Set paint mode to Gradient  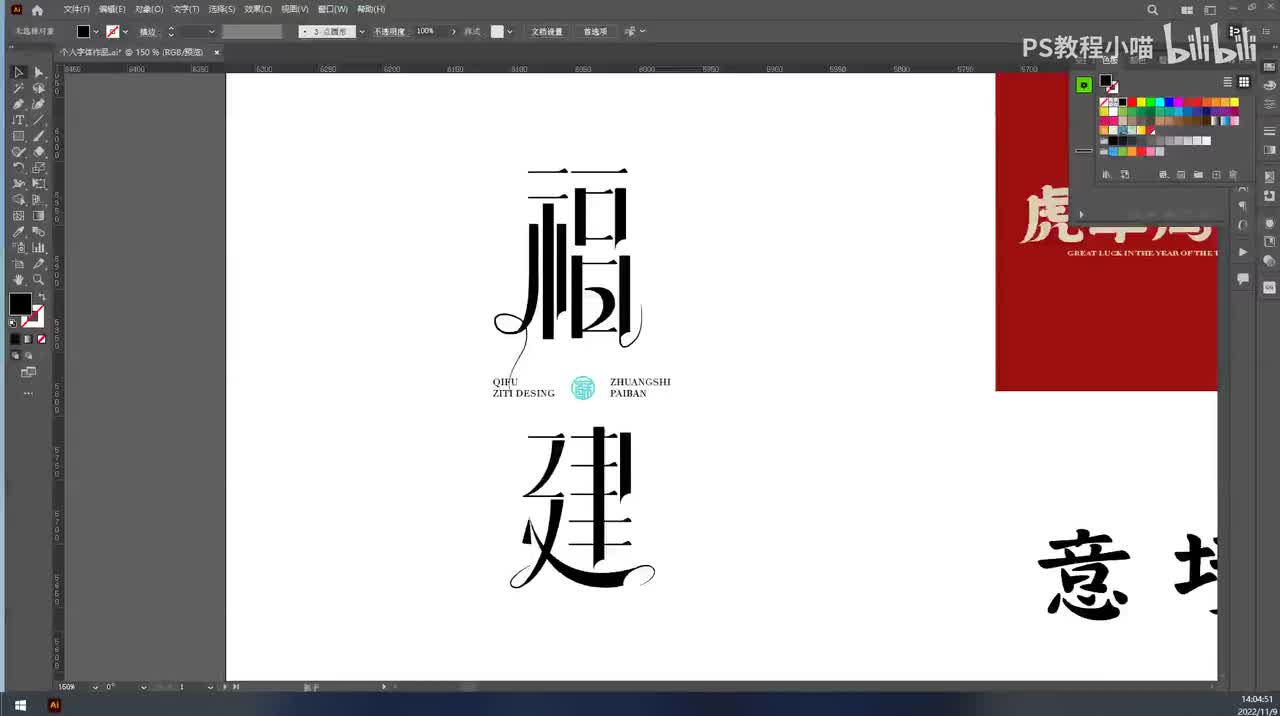click(x=28, y=339)
